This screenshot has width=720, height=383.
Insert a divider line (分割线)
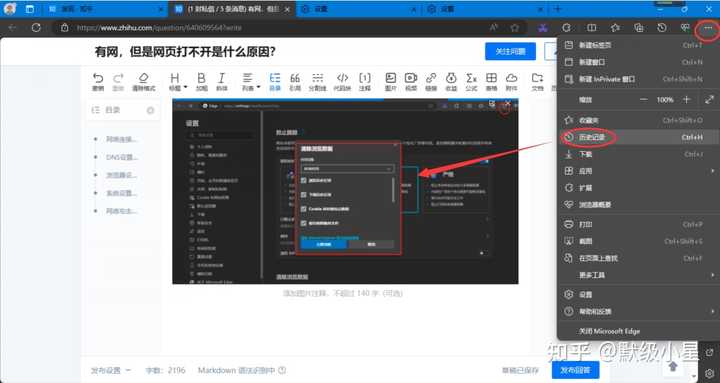(x=317, y=82)
